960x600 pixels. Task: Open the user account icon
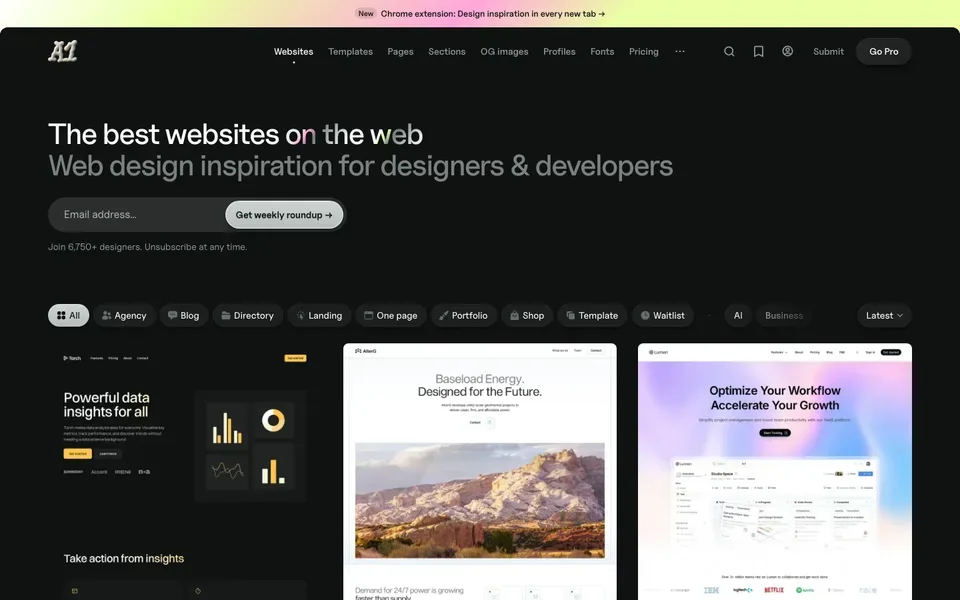pos(787,51)
